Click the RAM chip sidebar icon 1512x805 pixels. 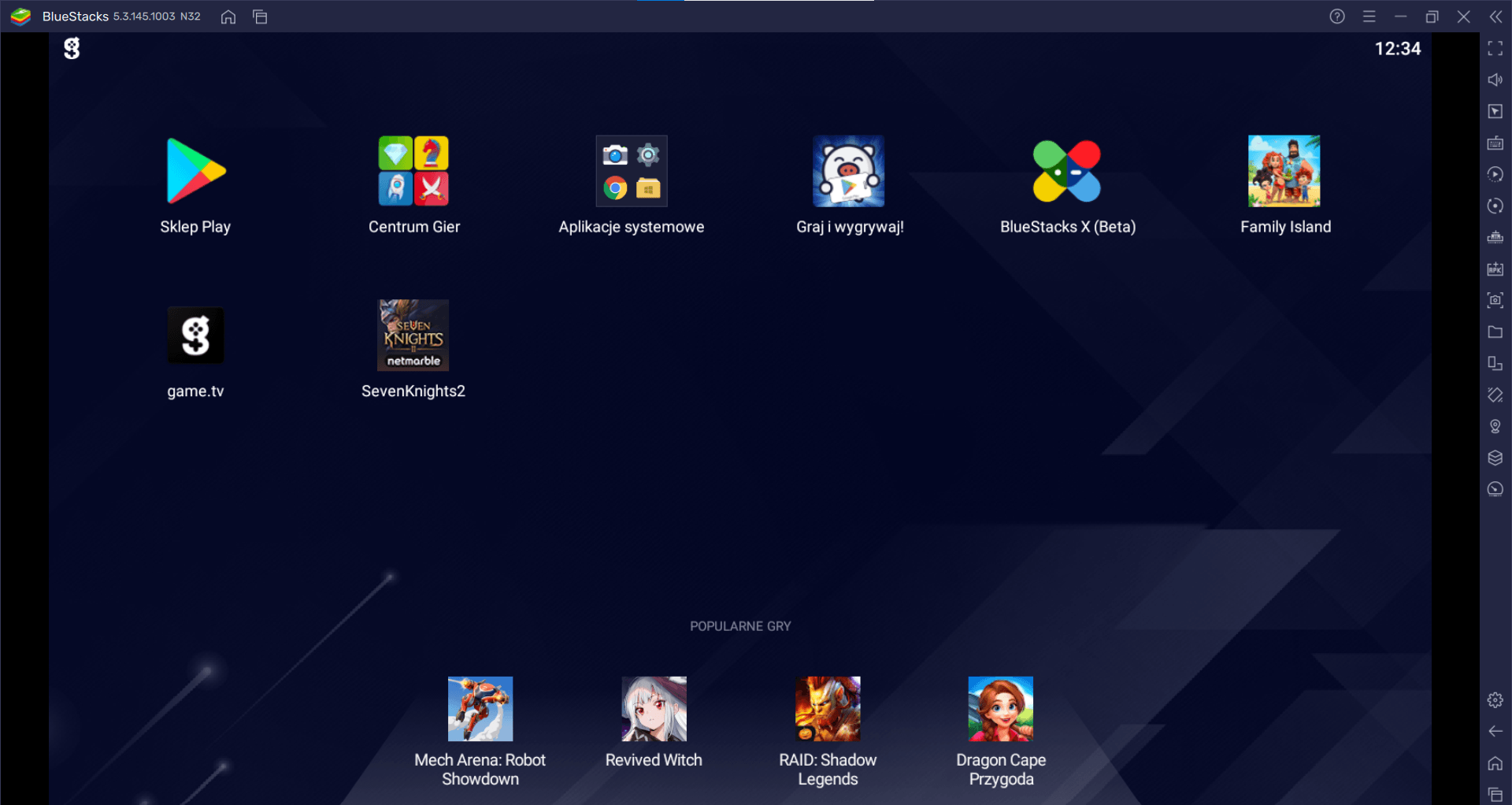coord(1495,238)
